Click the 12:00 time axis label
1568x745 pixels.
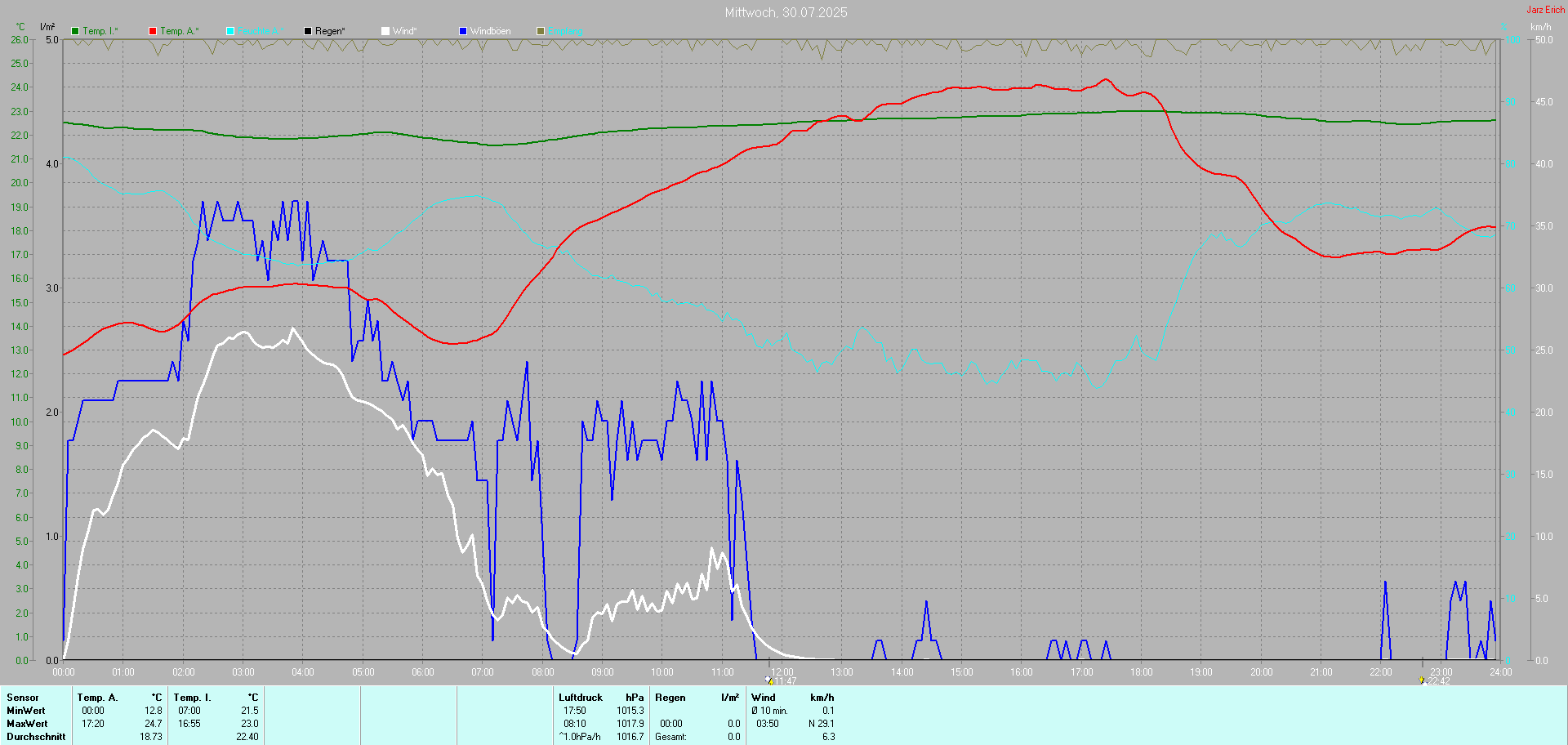(x=782, y=672)
